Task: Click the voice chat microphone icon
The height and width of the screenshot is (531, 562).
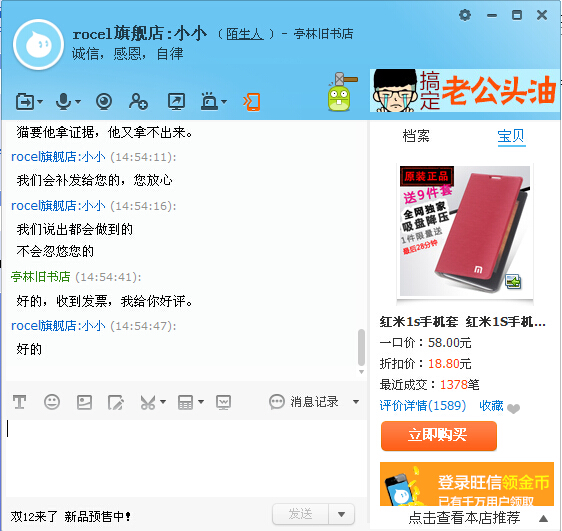Action: point(63,101)
